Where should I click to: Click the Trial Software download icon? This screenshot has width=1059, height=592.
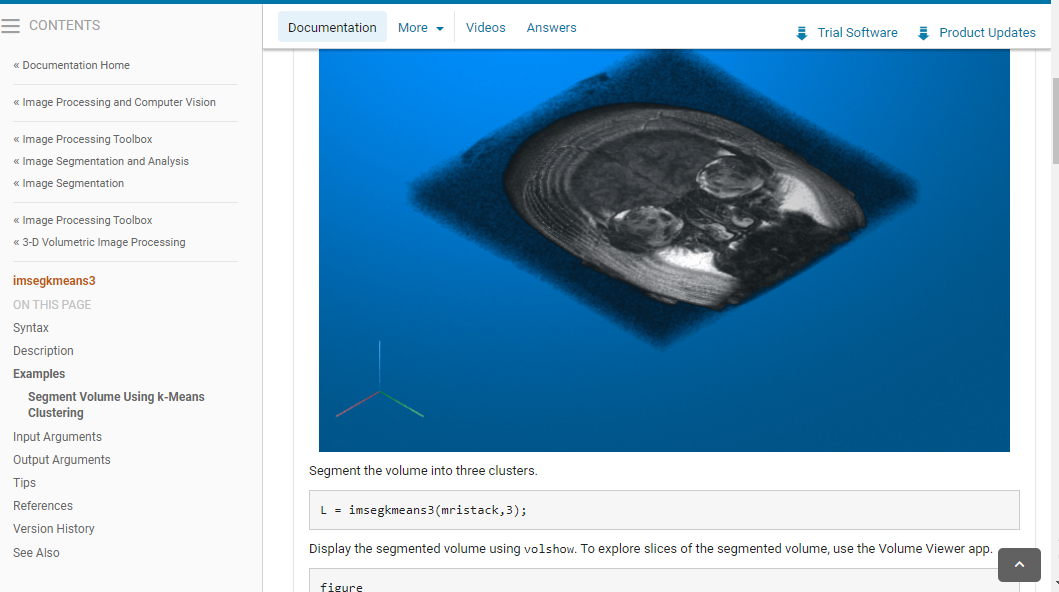[x=802, y=33]
